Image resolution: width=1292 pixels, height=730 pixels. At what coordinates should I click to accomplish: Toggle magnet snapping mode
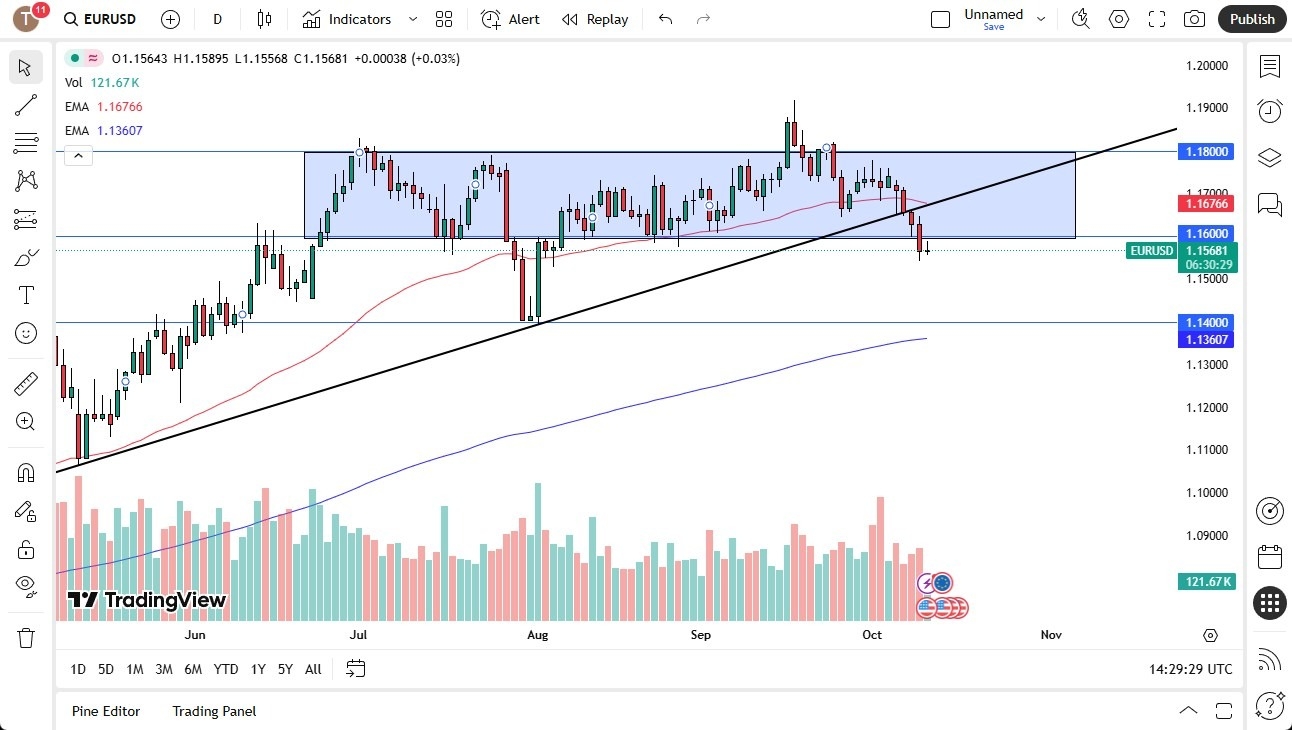pos(25,472)
